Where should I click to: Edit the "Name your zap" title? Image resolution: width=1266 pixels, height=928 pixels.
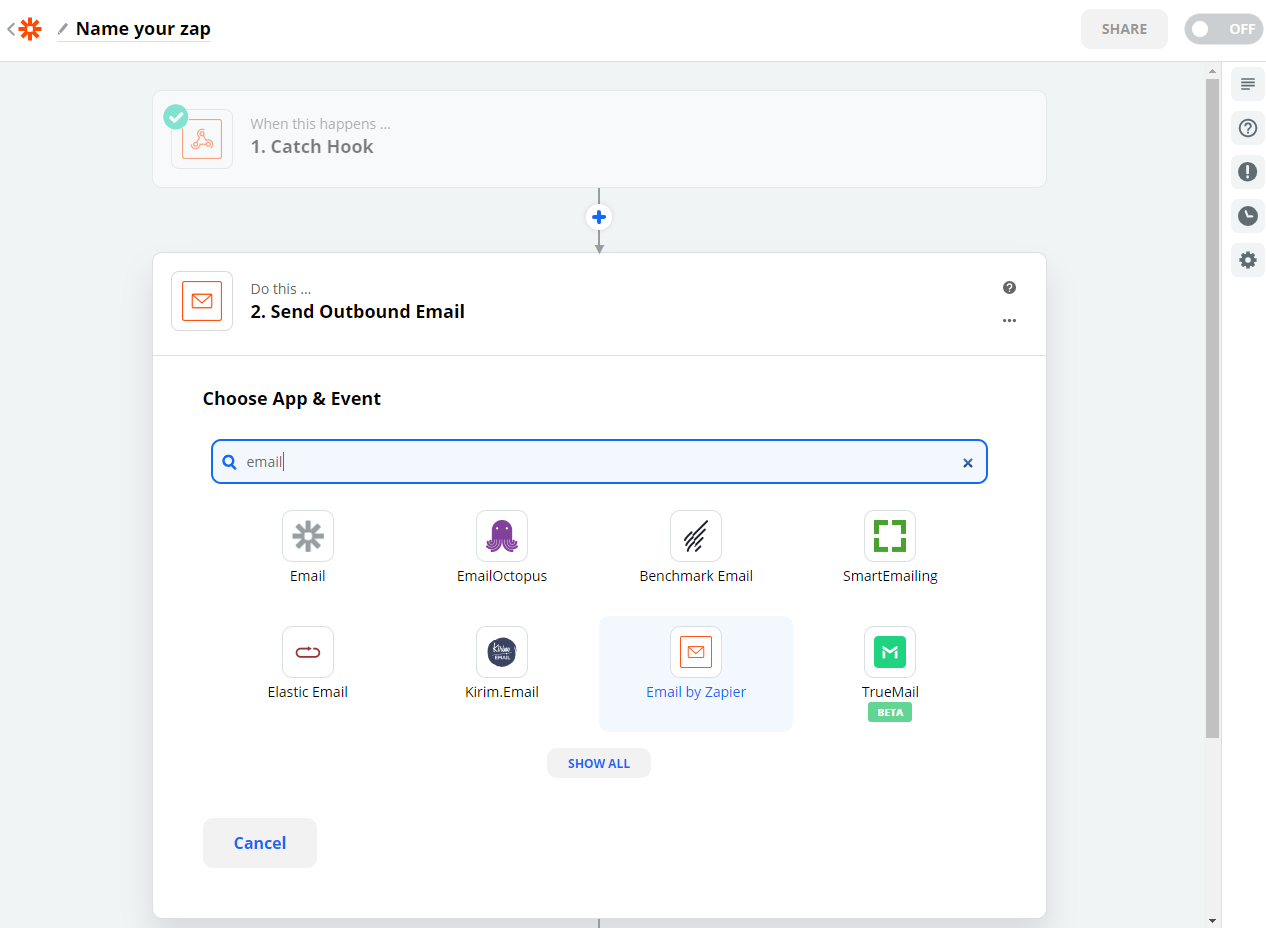(x=143, y=29)
